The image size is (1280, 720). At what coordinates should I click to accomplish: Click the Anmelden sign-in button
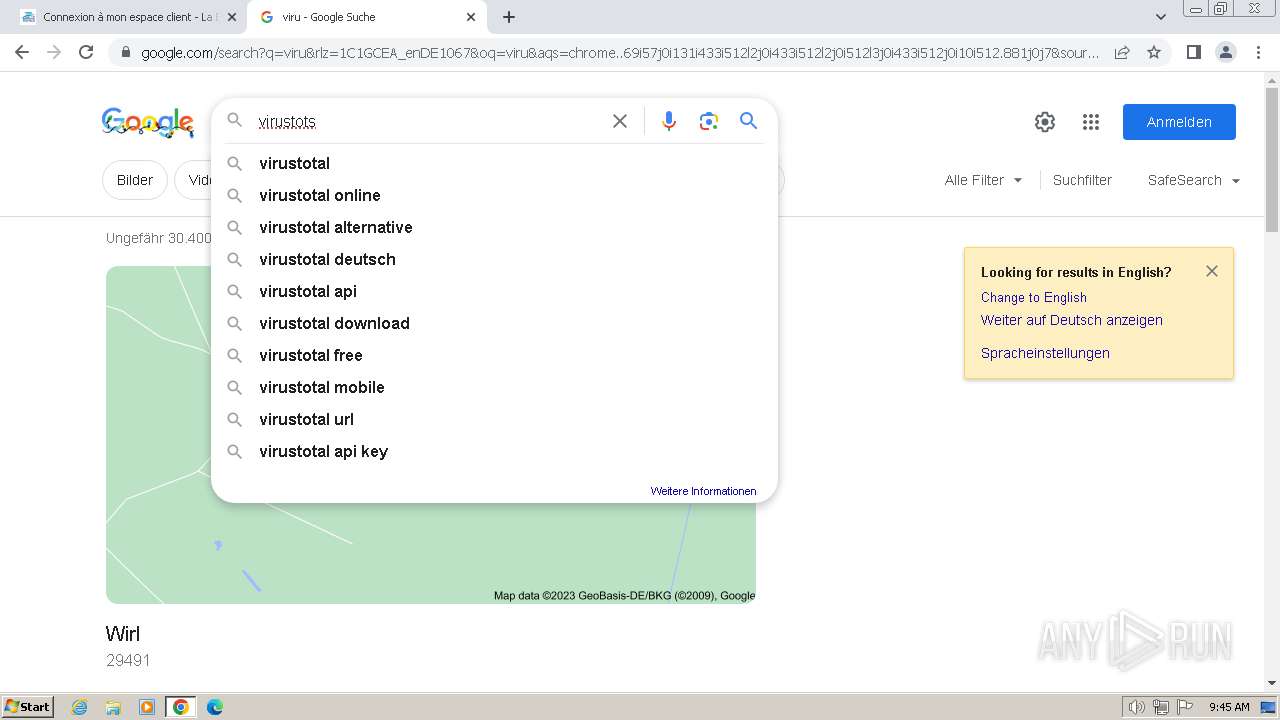click(x=1179, y=122)
